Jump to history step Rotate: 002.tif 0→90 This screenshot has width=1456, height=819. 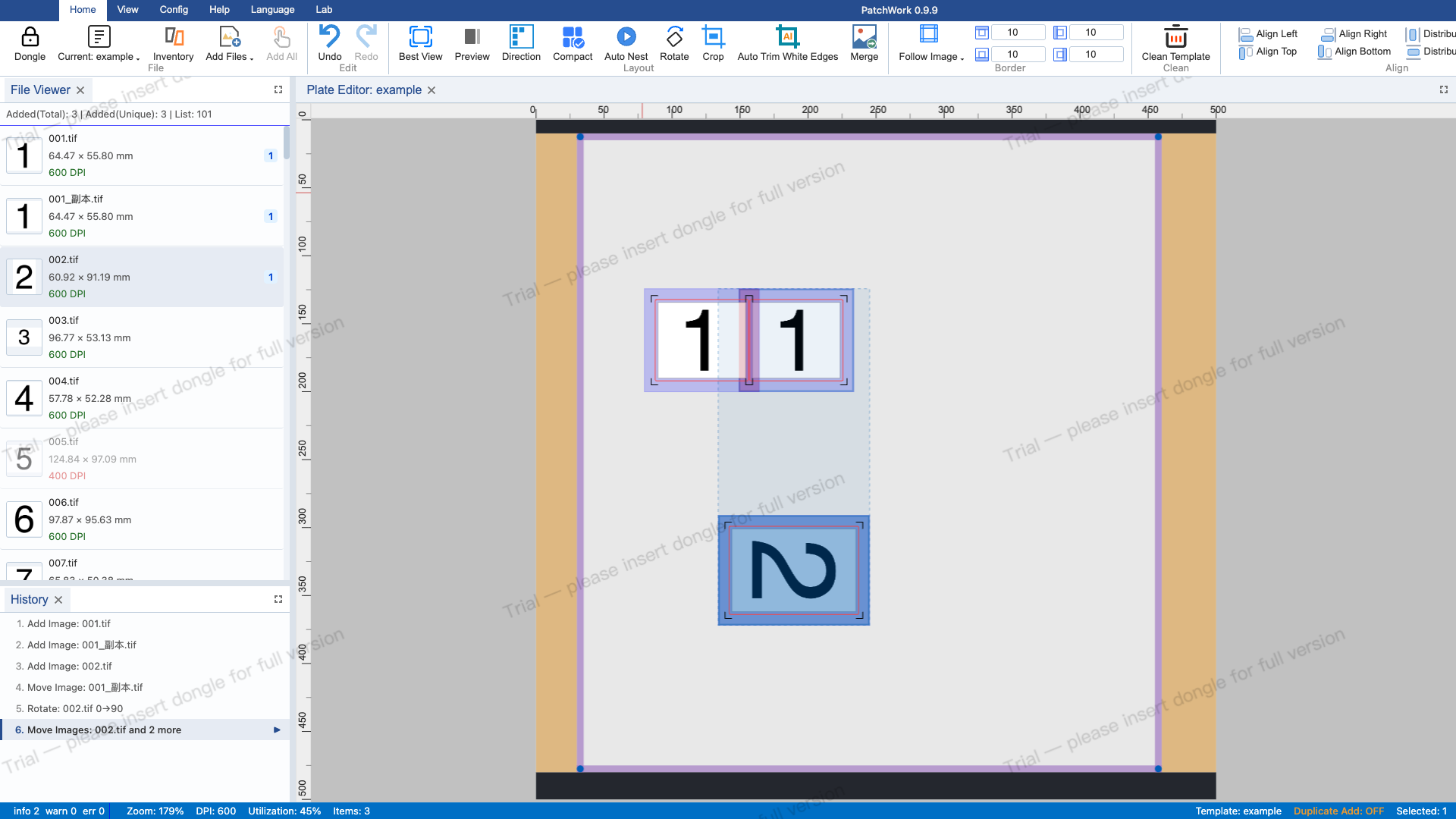145,708
